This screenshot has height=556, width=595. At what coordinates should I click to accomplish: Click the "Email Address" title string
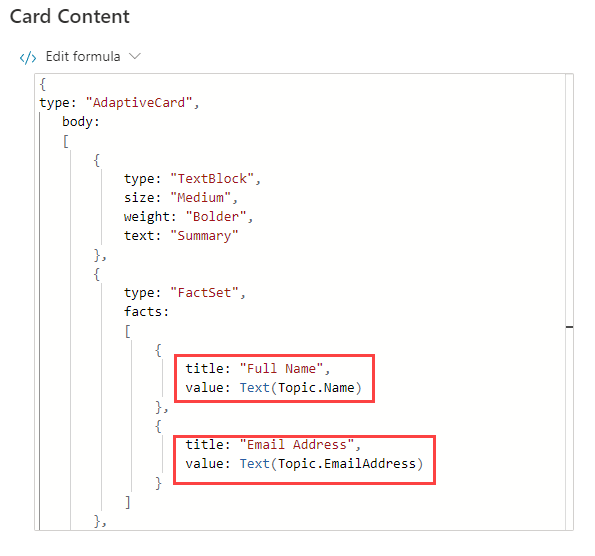297,444
